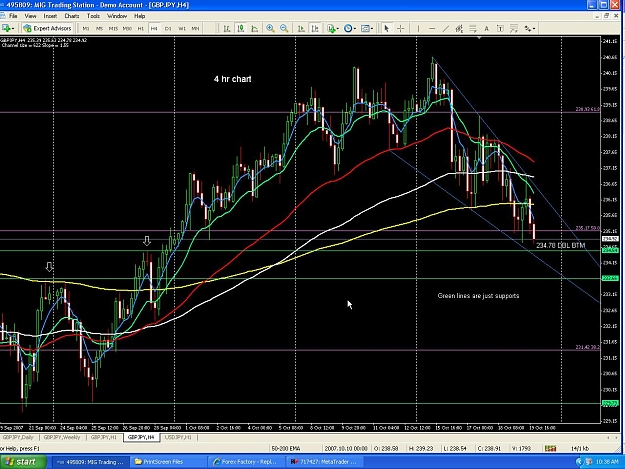The height and width of the screenshot is (469, 625).
Task: Select the text 'A' tool
Action: (x=486, y=28)
